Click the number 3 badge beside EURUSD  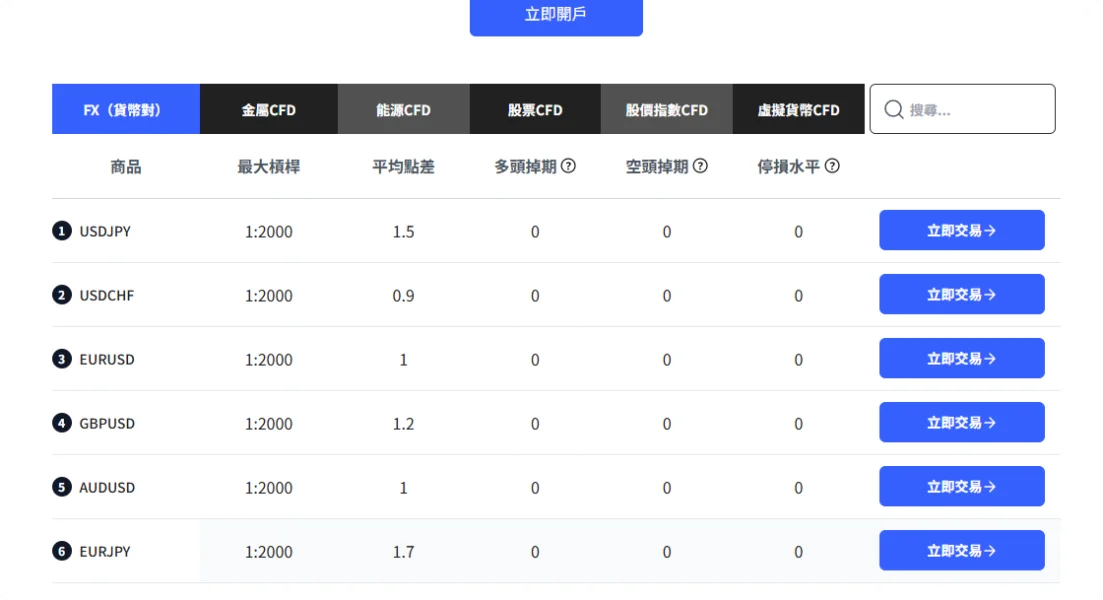tap(62, 359)
